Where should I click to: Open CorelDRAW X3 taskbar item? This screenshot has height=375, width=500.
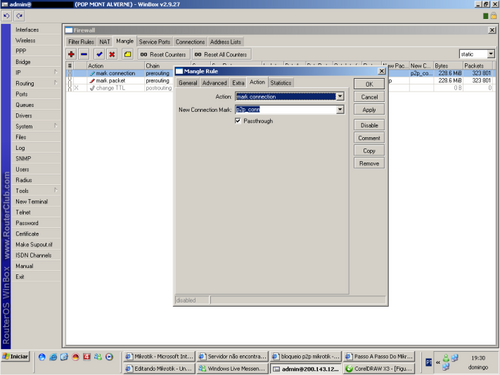click(x=379, y=368)
